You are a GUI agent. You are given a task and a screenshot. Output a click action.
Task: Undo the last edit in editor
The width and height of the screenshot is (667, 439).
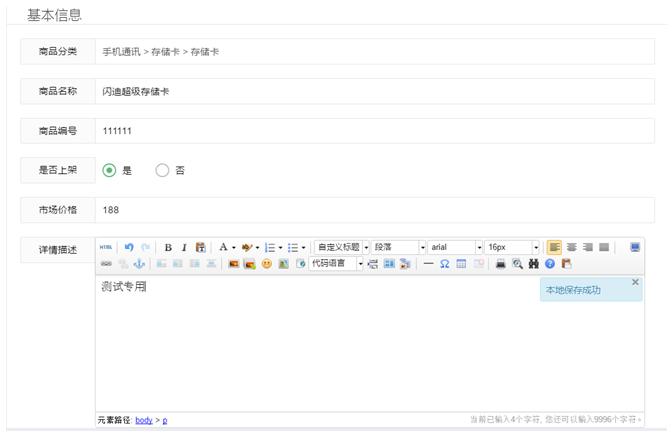[129, 247]
